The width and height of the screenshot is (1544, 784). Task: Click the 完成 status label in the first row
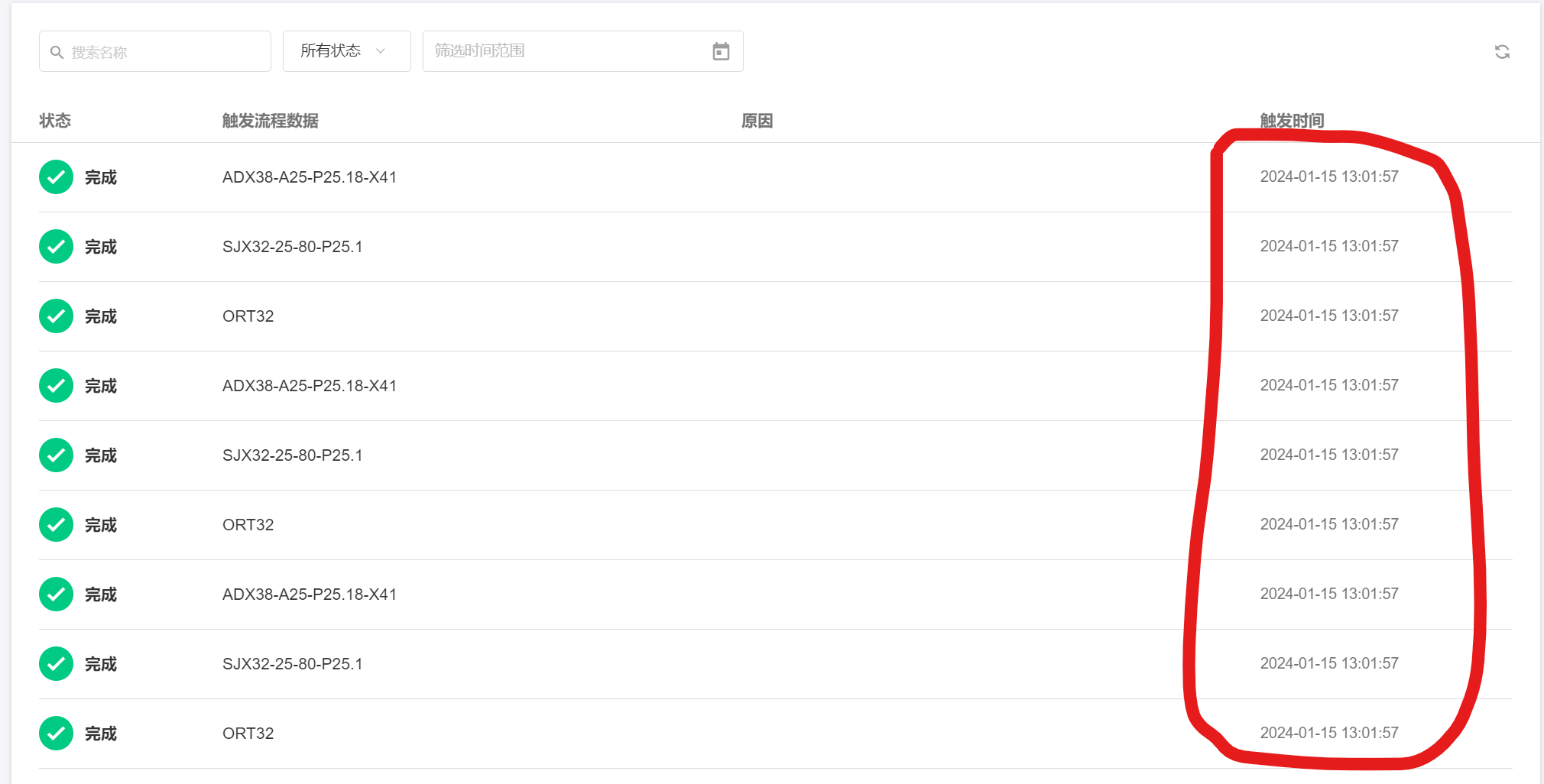(101, 177)
